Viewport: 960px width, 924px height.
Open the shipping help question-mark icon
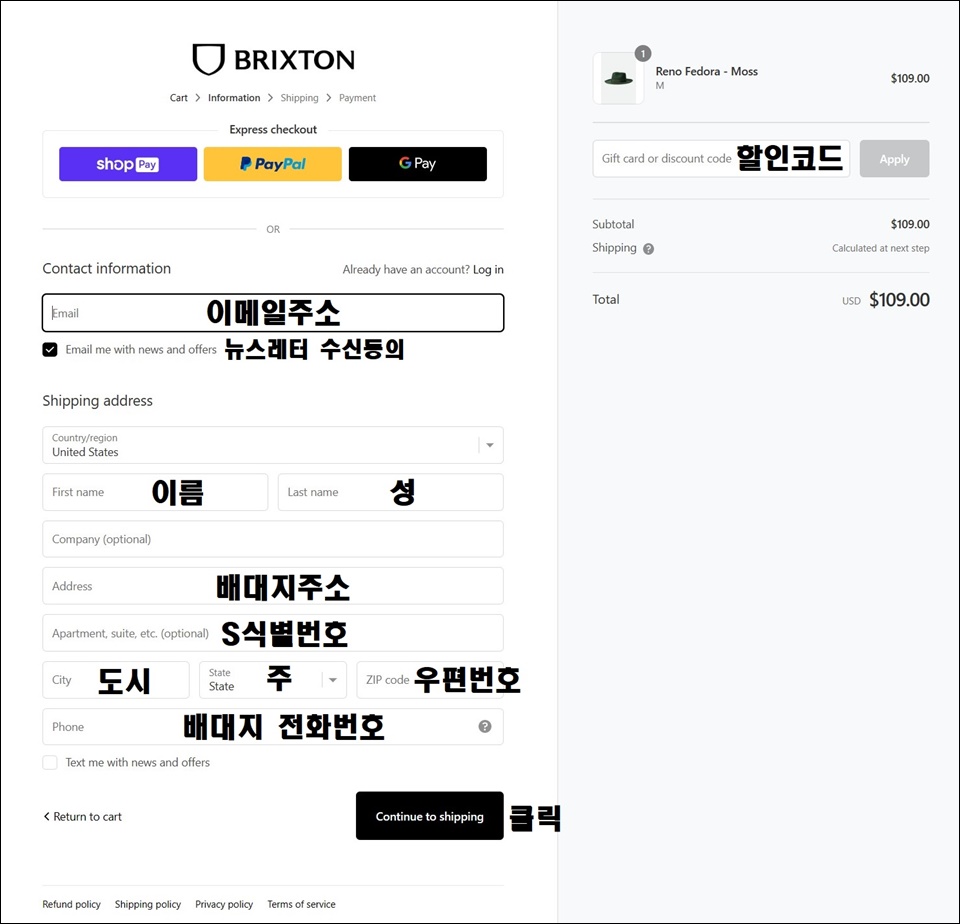coord(648,249)
